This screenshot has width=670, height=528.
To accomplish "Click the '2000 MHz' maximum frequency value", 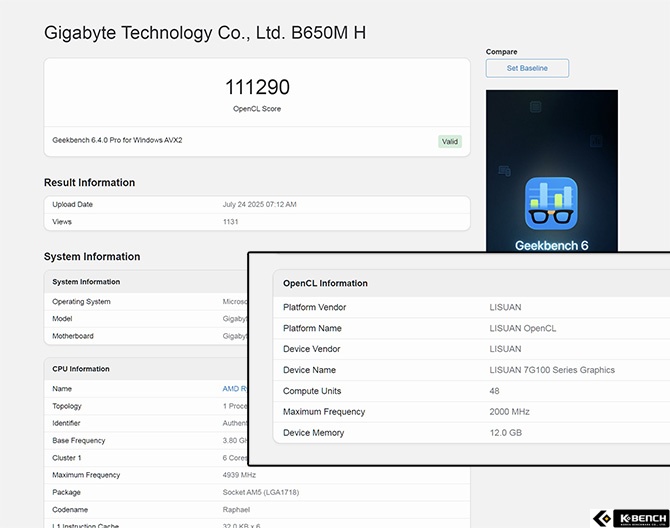I will (x=509, y=412).
